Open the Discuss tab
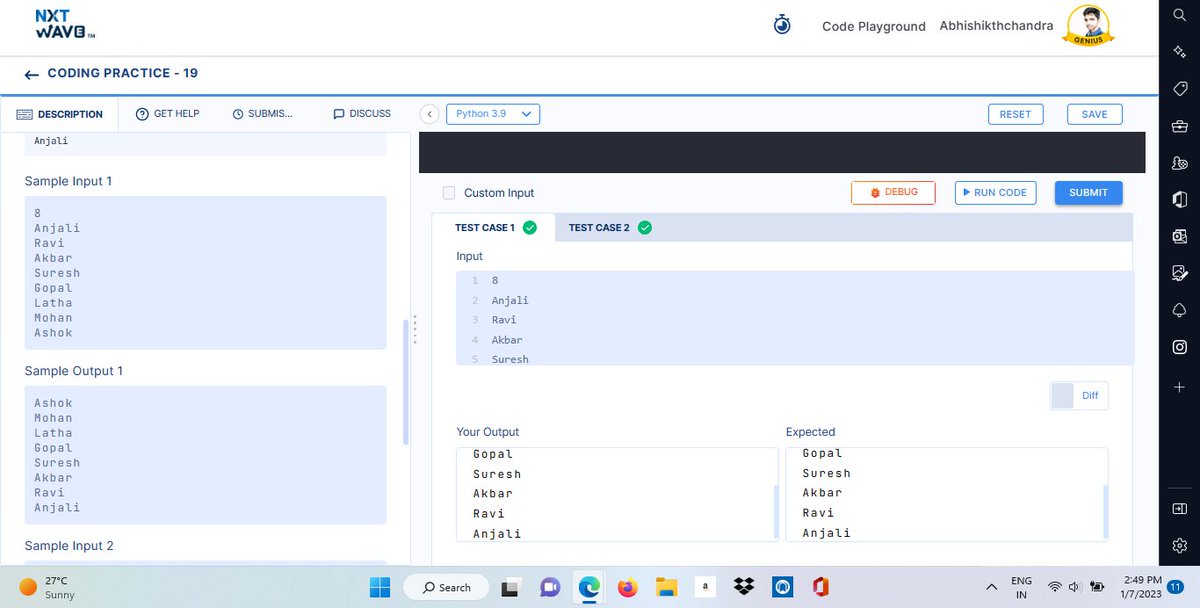 (x=362, y=114)
